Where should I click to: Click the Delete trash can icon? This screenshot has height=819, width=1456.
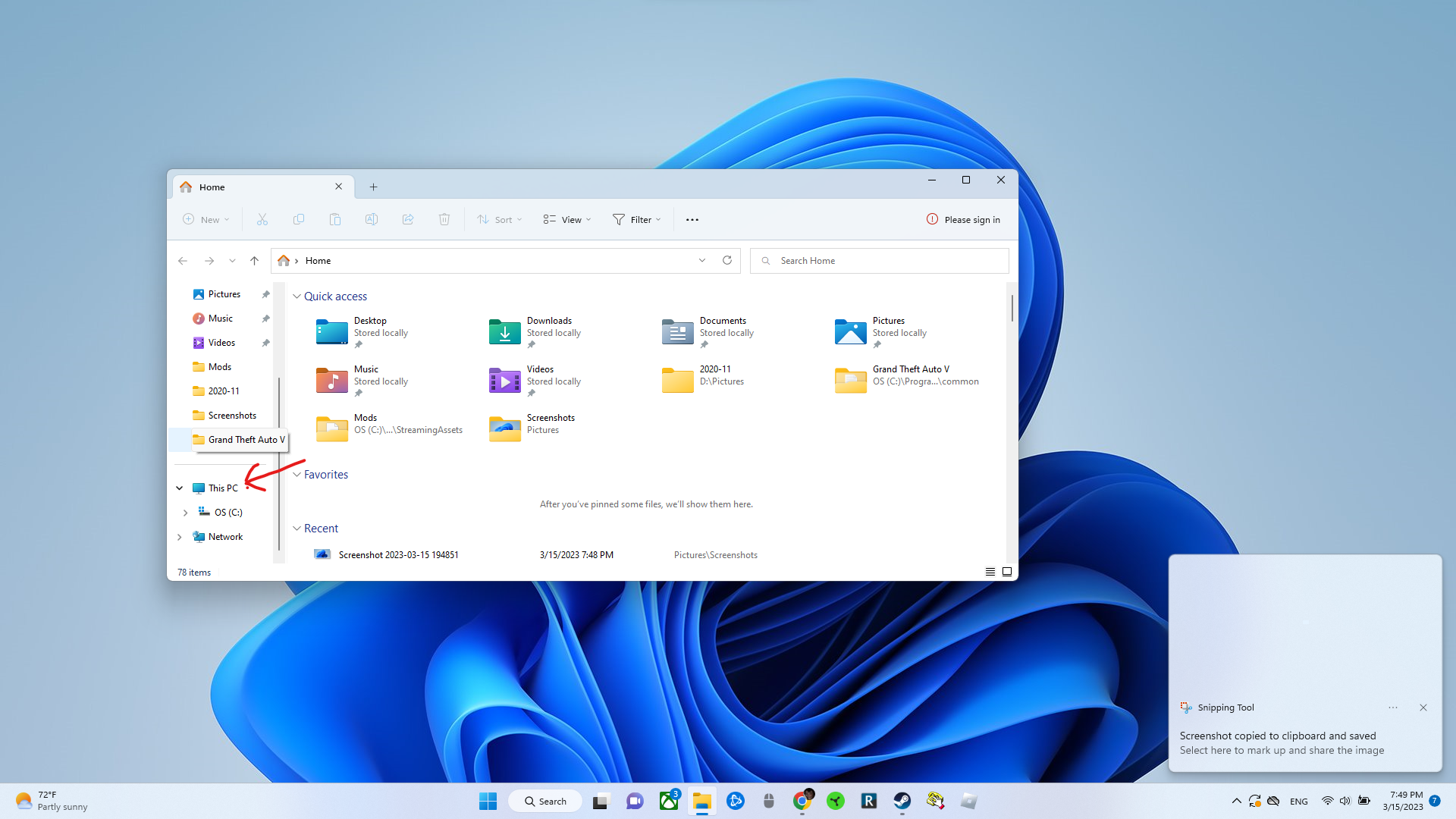(444, 219)
